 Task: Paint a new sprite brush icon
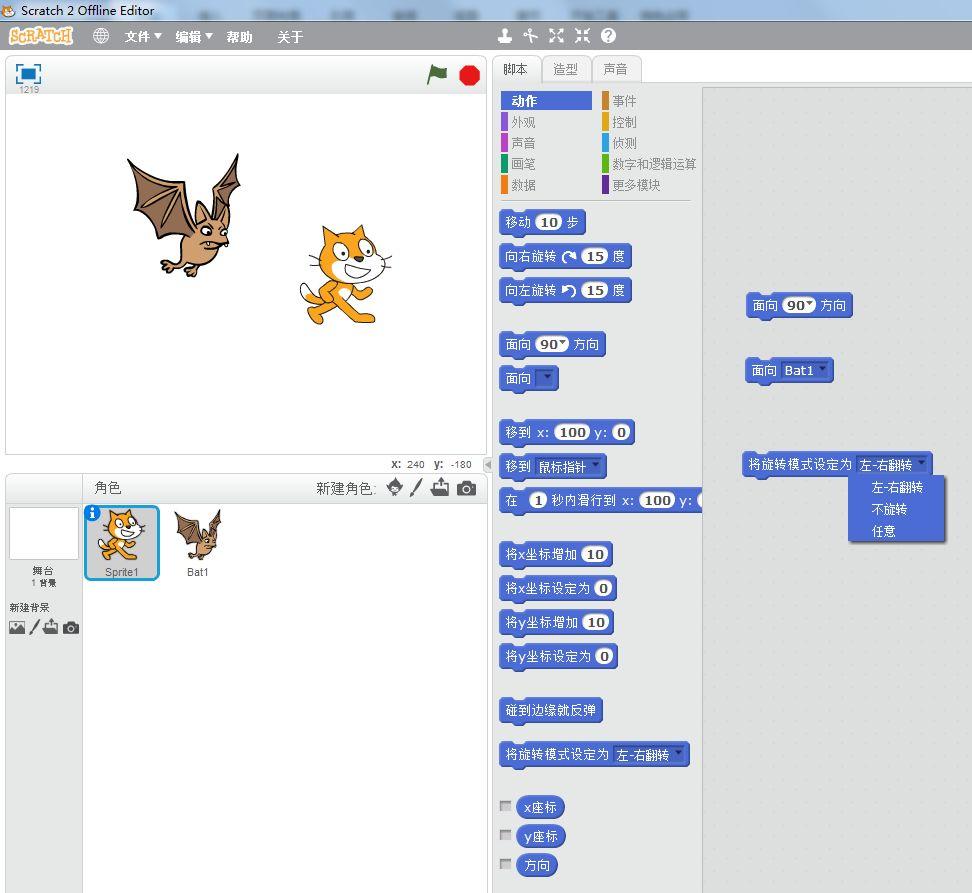[x=416, y=488]
